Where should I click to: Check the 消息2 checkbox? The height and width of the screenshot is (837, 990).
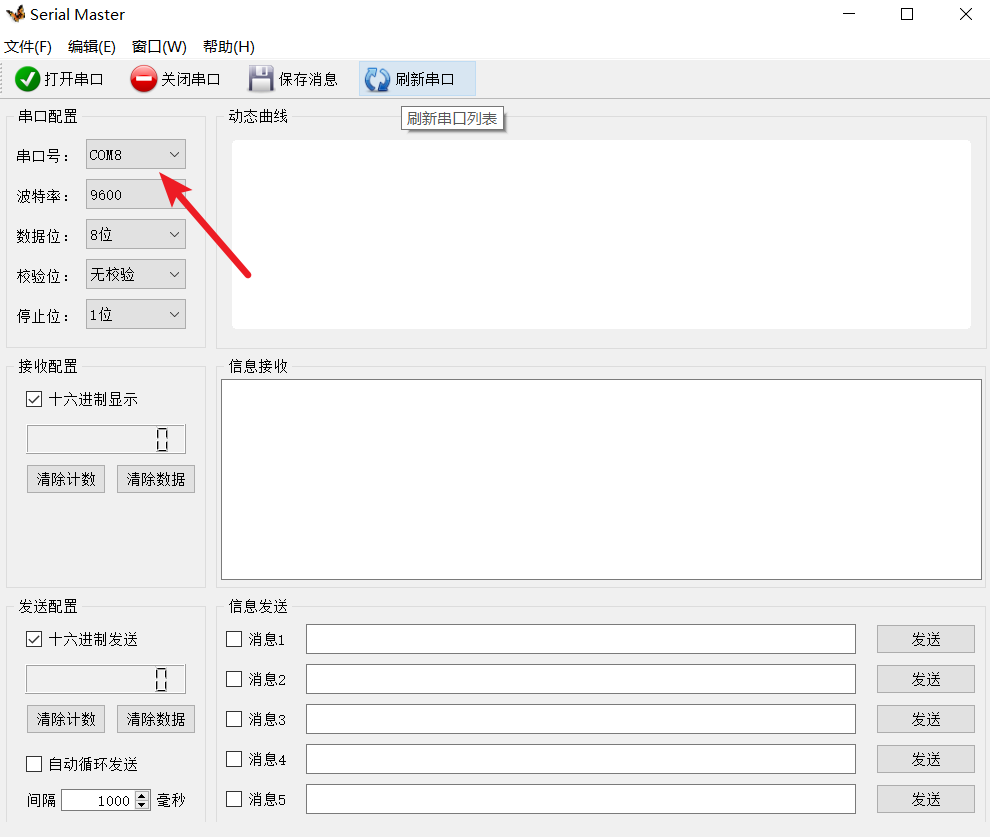[x=234, y=679]
